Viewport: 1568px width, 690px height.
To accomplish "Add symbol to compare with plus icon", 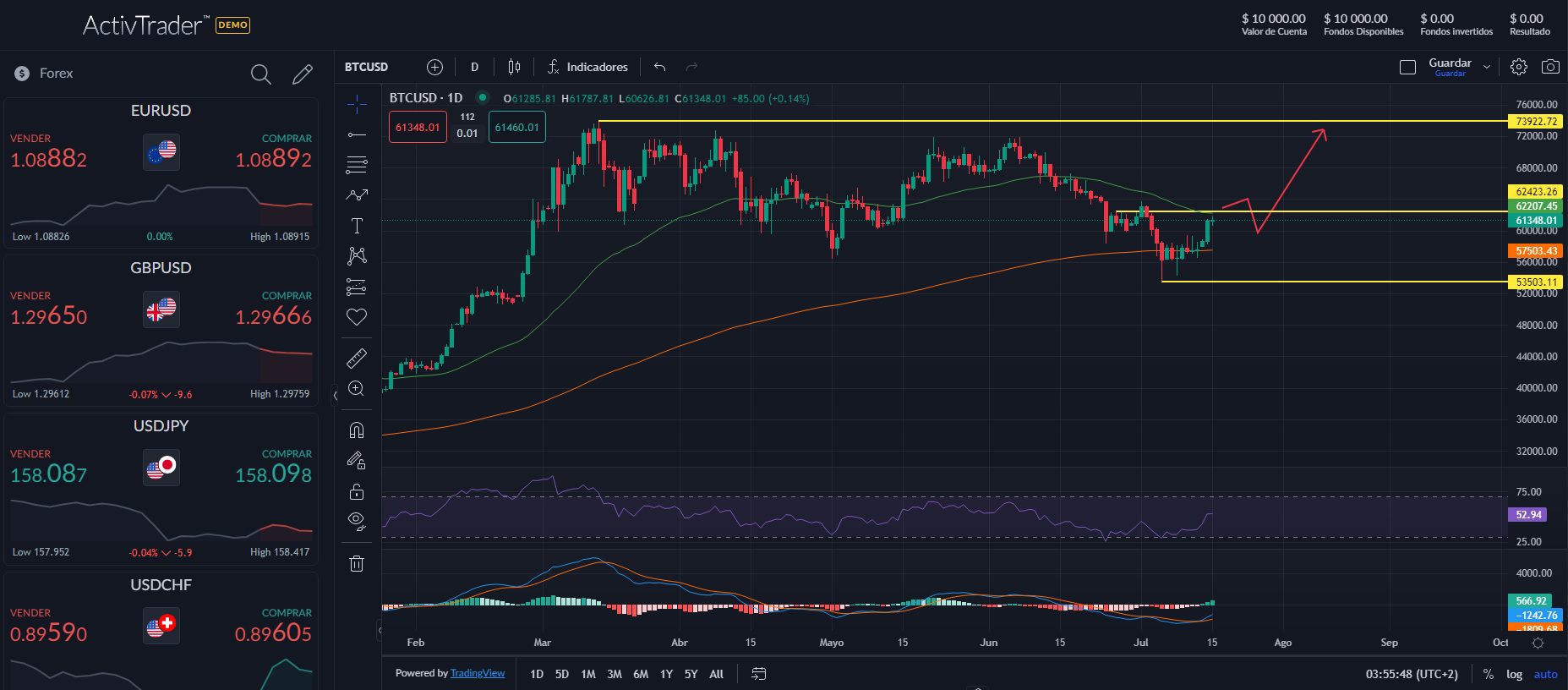I will [x=434, y=67].
